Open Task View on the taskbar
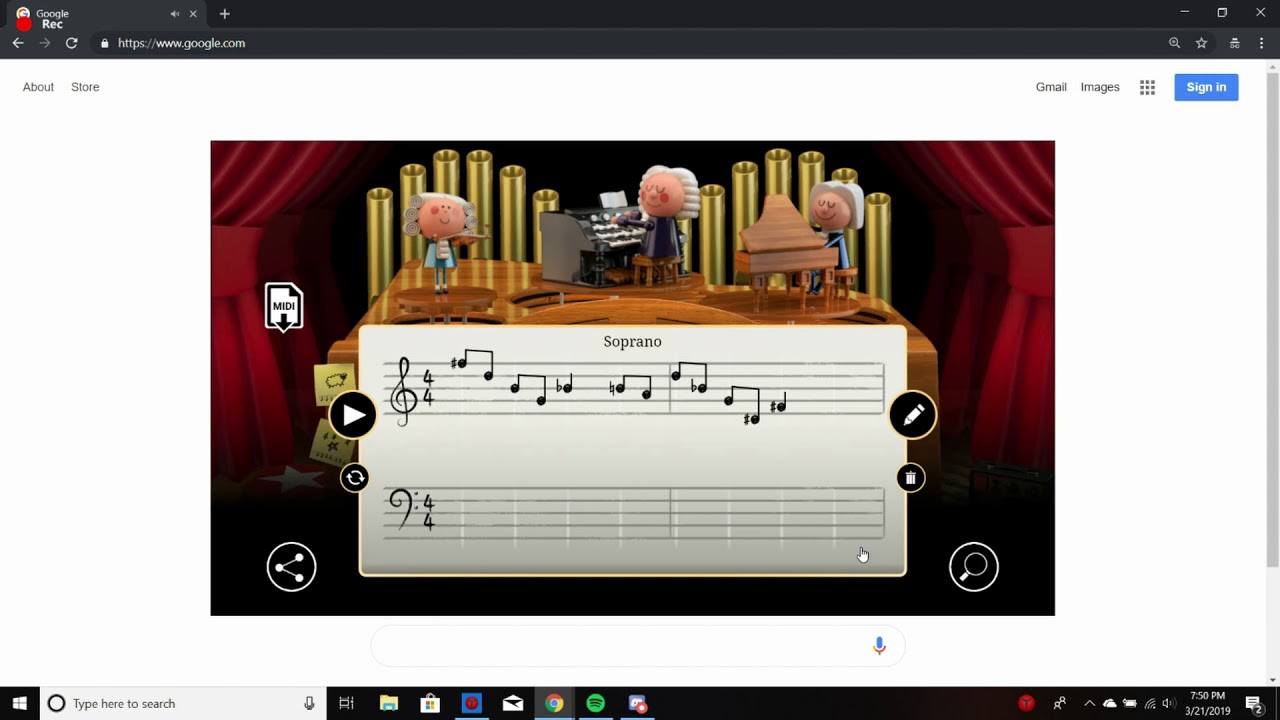The image size is (1280, 720). point(346,703)
